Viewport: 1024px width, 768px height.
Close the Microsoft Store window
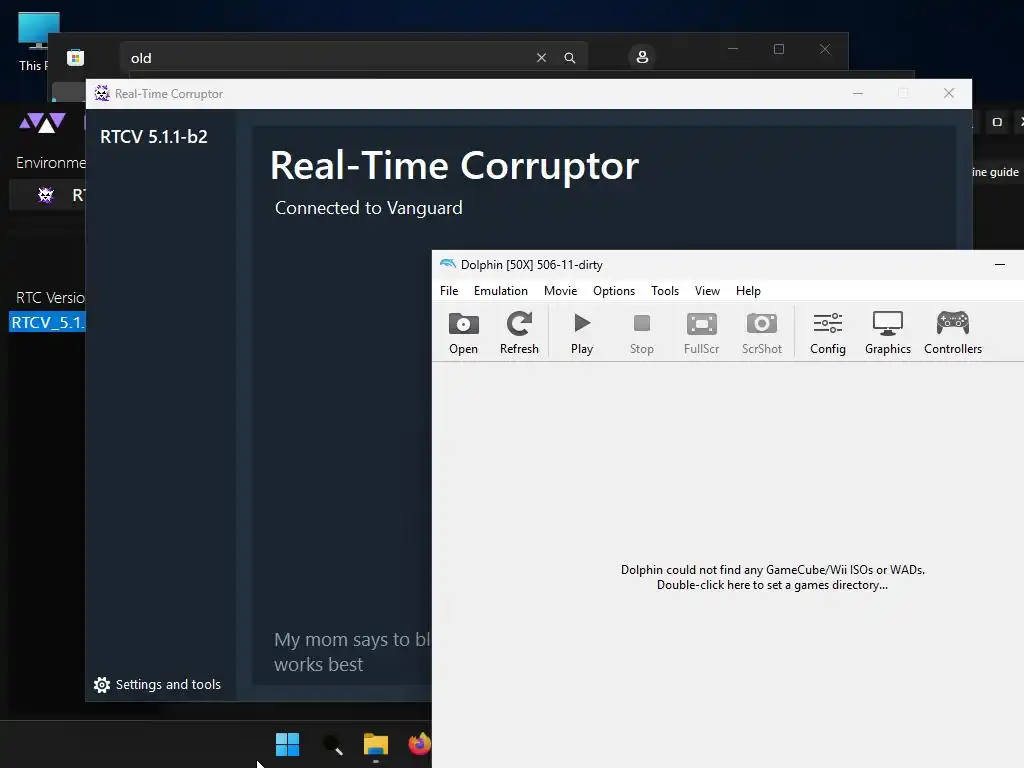pos(825,49)
